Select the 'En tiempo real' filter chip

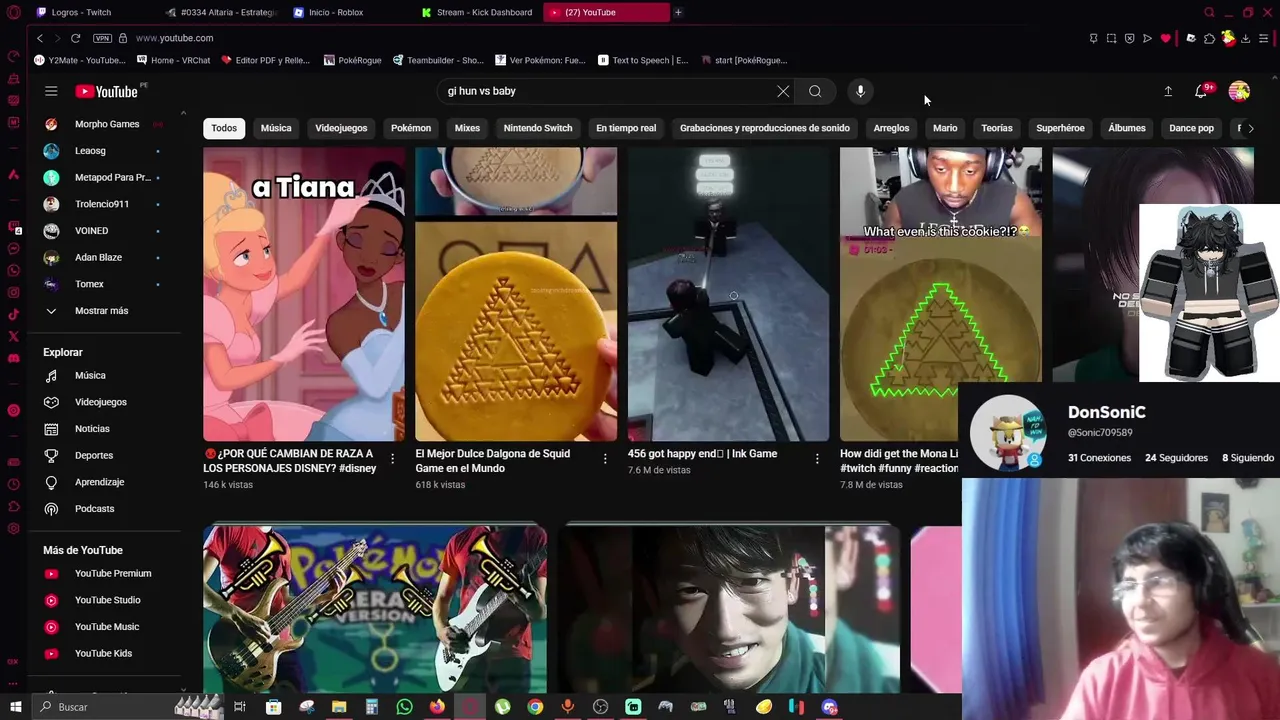(x=626, y=128)
